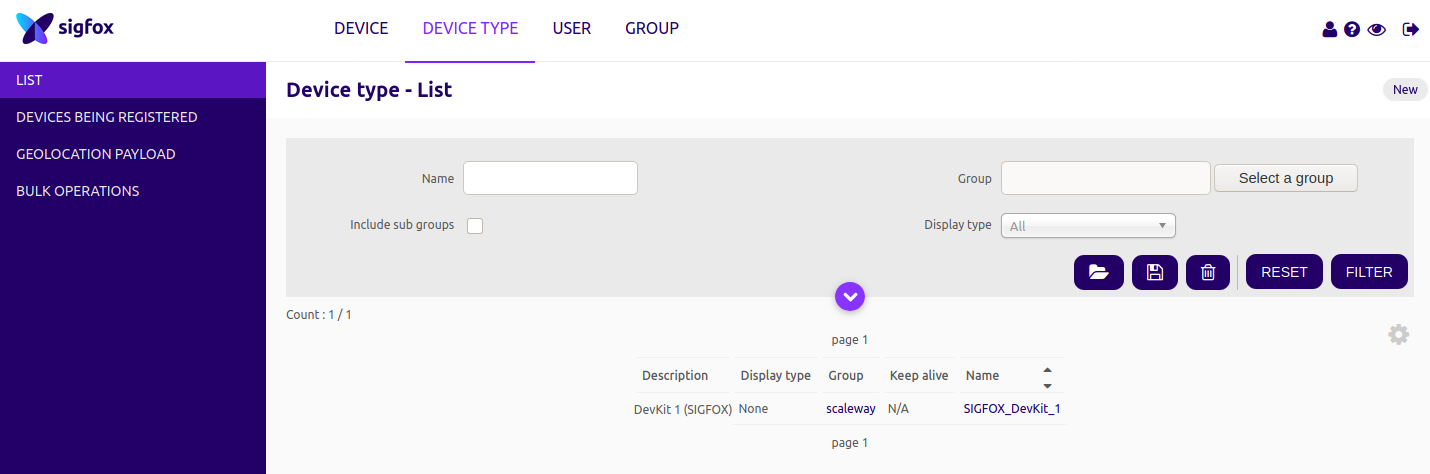Open the help question mark icon
This screenshot has width=1430, height=474.
pos(1352,30)
